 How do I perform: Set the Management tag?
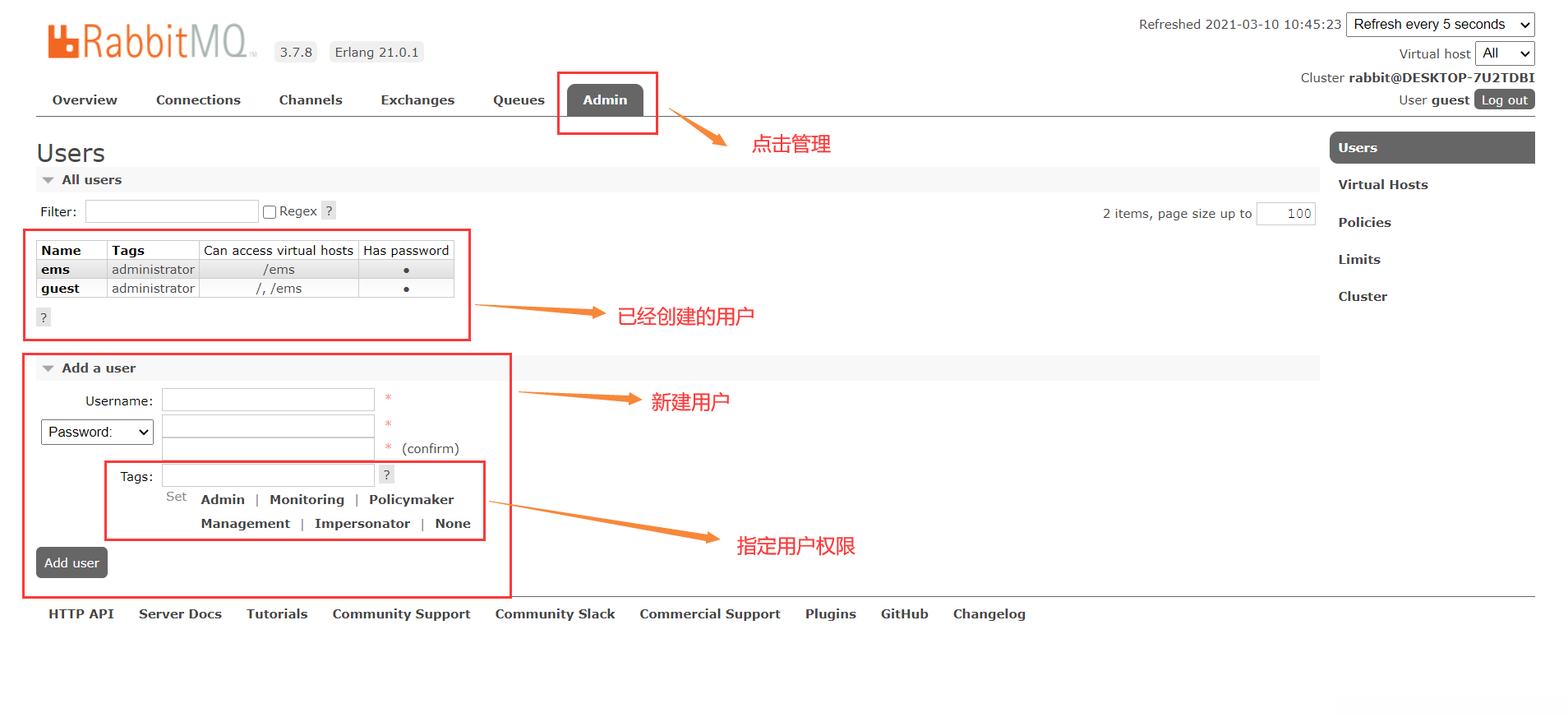[245, 524]
